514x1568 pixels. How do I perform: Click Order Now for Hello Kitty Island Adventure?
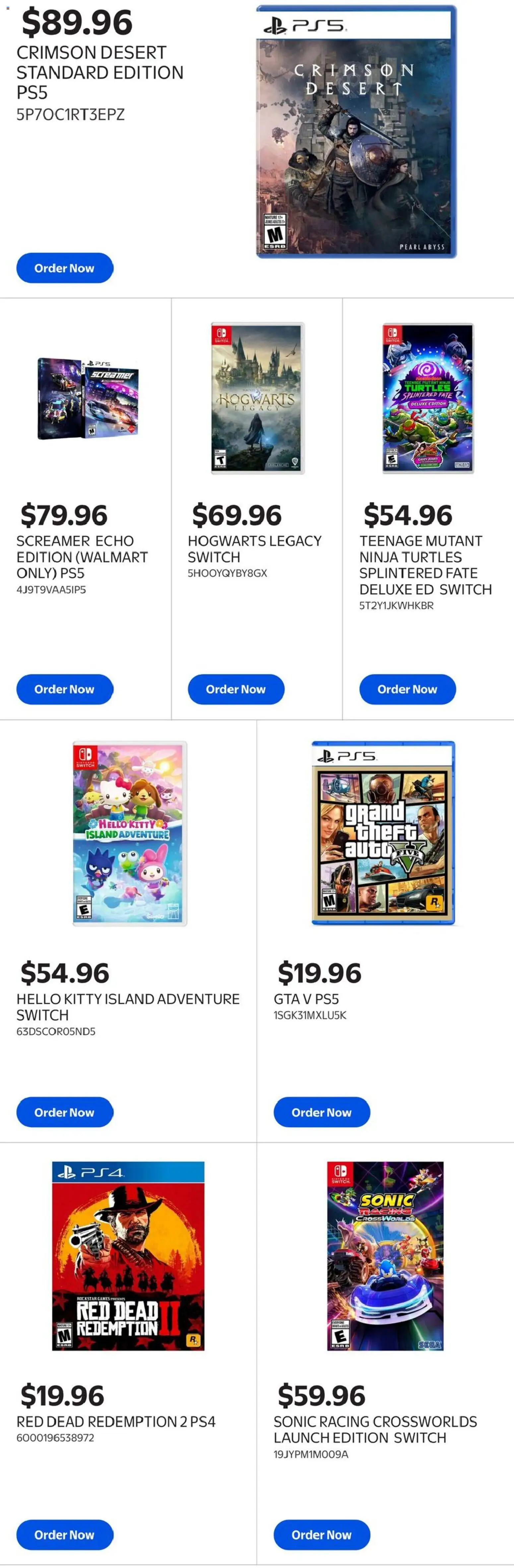click(x=64, y=1112)
